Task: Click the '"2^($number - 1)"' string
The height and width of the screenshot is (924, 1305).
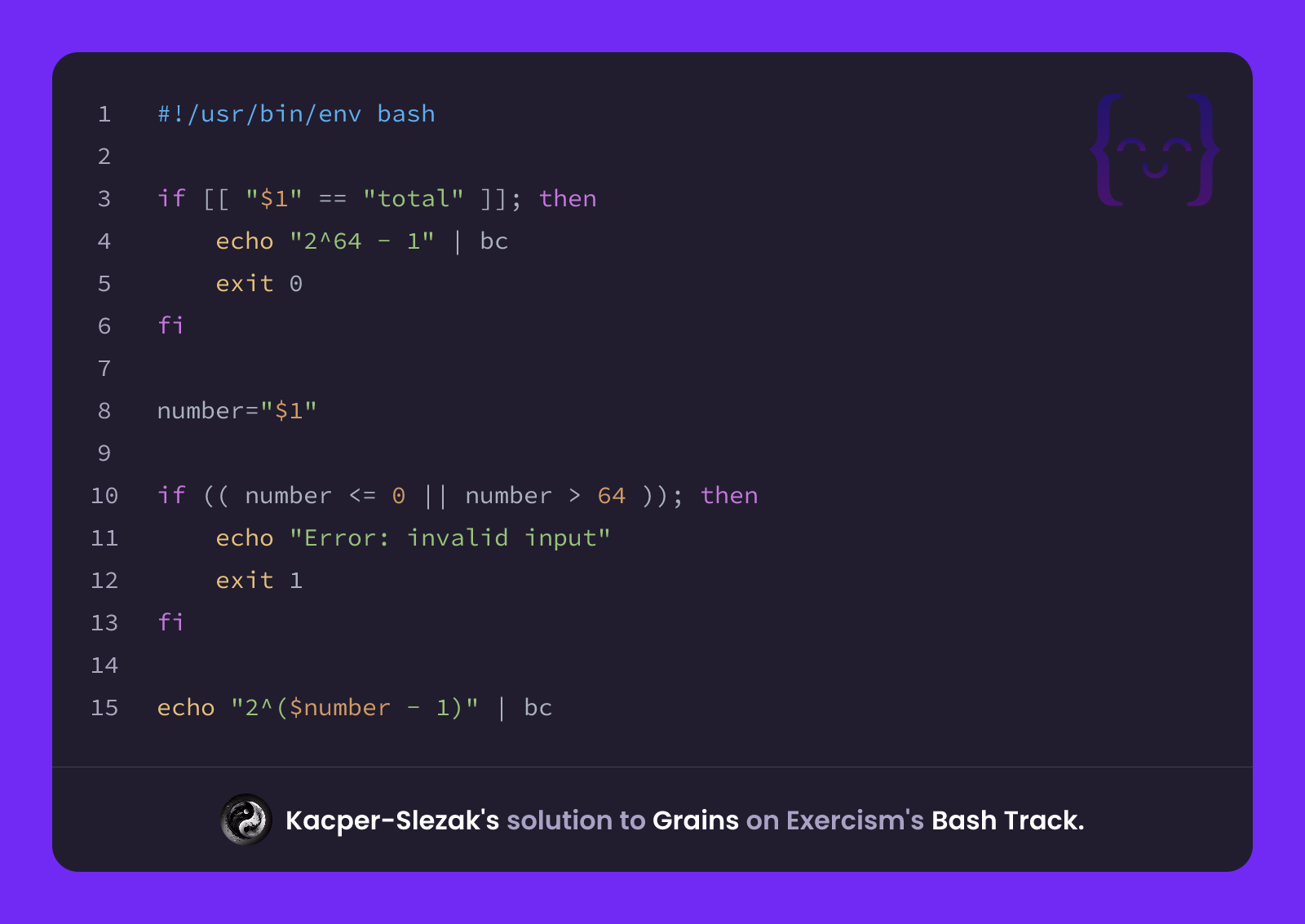Action: pos(355,708)
